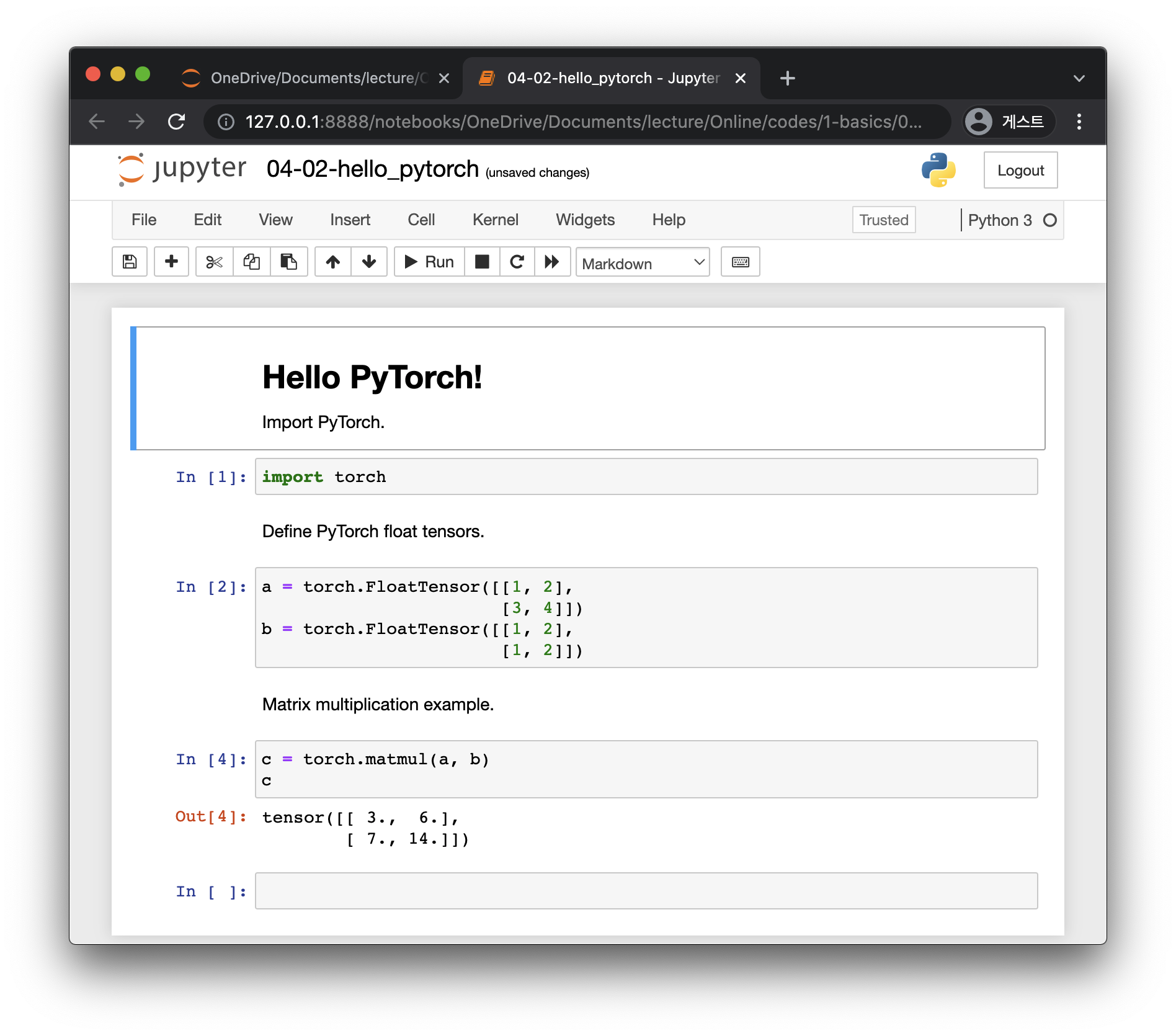Screen dimensions: 1176x1036
Task: Click the empty code cell at the bottom
Action: click(646, 891)
